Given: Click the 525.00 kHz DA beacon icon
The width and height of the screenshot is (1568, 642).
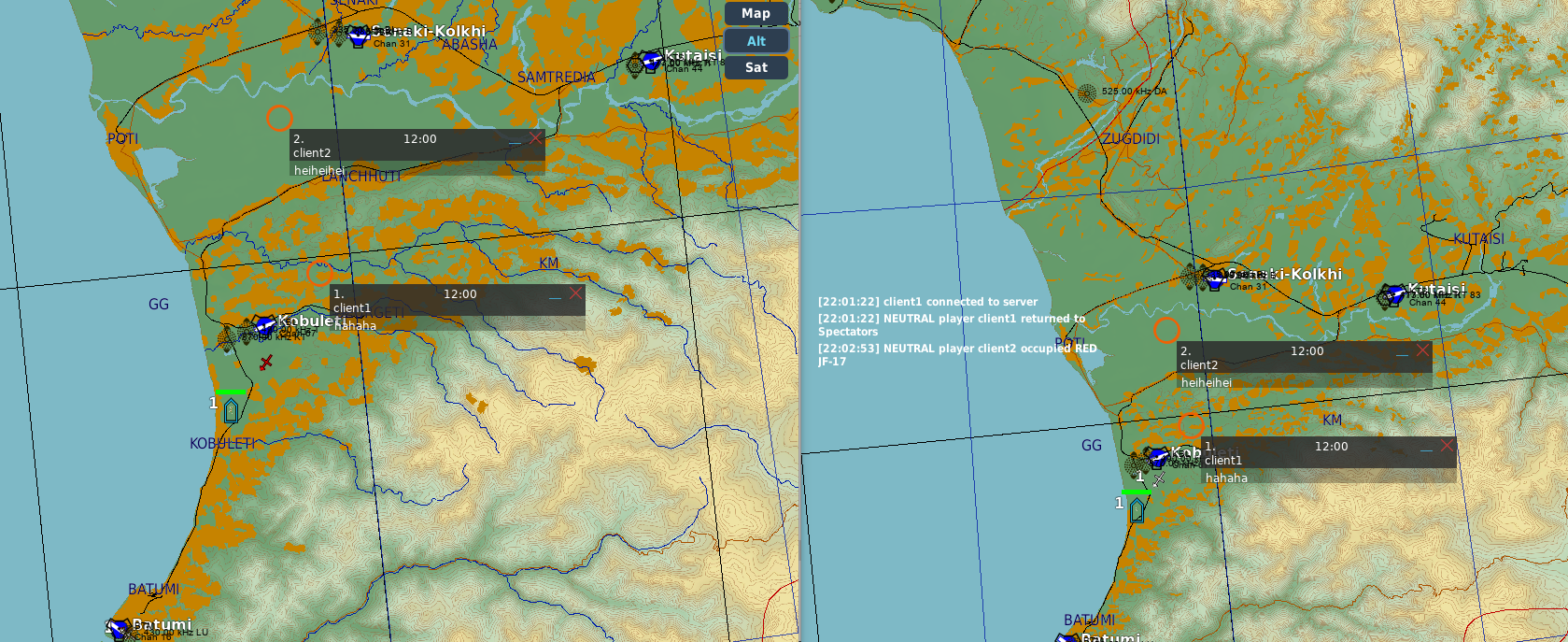Looking at the screenshot, I should pos(1086,93).
